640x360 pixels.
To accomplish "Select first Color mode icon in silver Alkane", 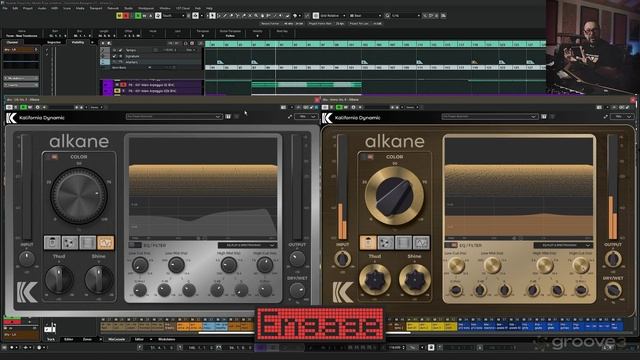I will pos(52,242).
